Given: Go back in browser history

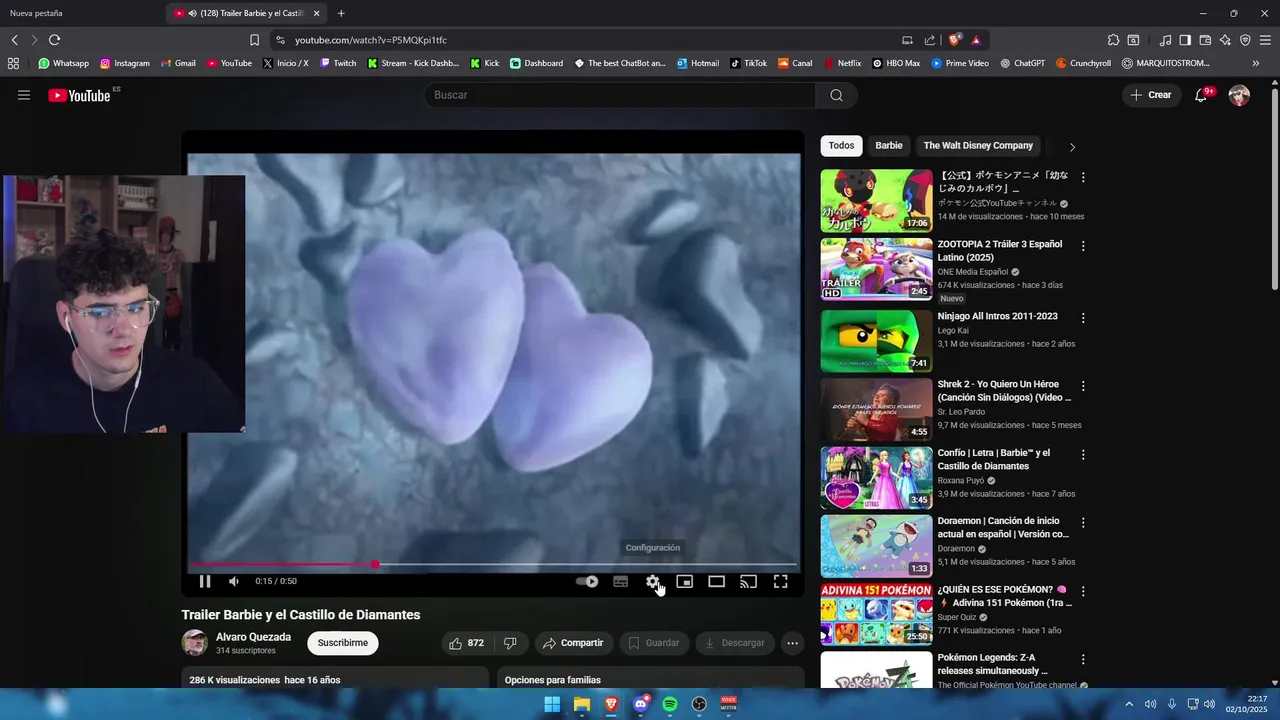Looking at the screenshot, I should coord(14,40).
